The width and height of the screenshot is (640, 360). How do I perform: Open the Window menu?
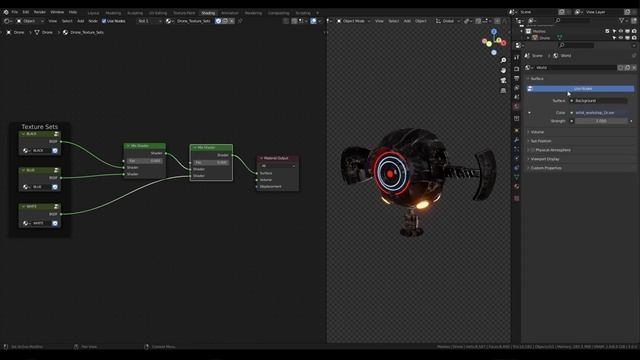pyautogui.click(x=57, y=12)
